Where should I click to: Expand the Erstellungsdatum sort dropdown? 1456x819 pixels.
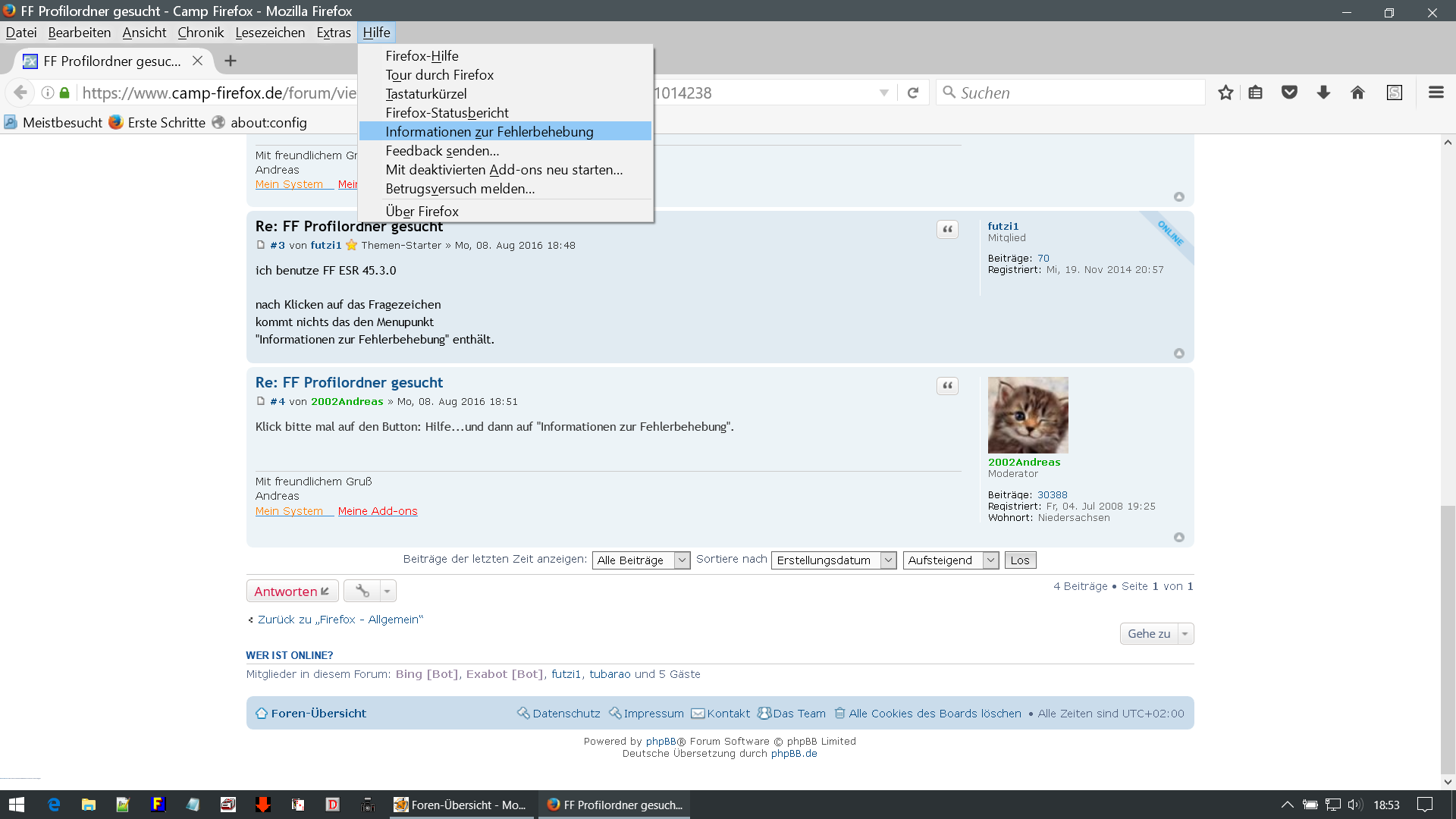click(833, 560)
